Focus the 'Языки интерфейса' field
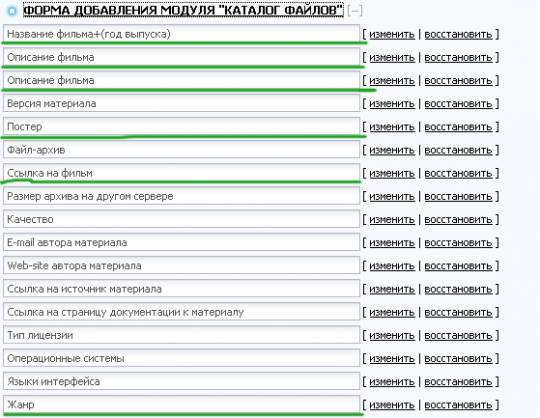This screenshot has height=418, width=540. (x=181, y=382)
